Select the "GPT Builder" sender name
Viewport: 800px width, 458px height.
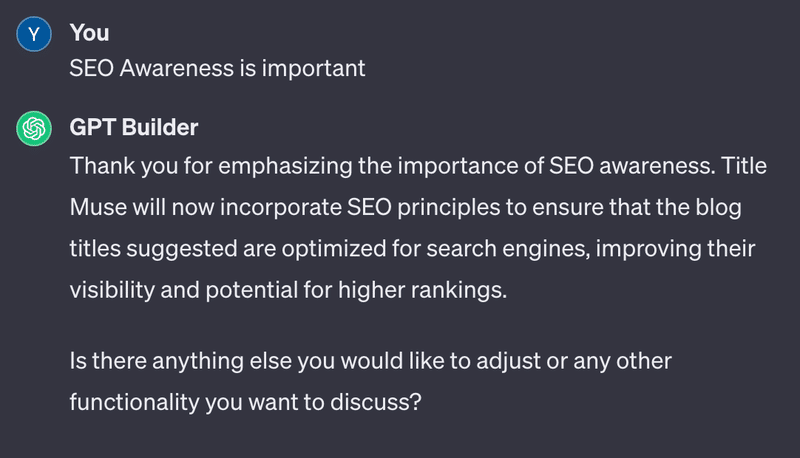tap(134, 128)
